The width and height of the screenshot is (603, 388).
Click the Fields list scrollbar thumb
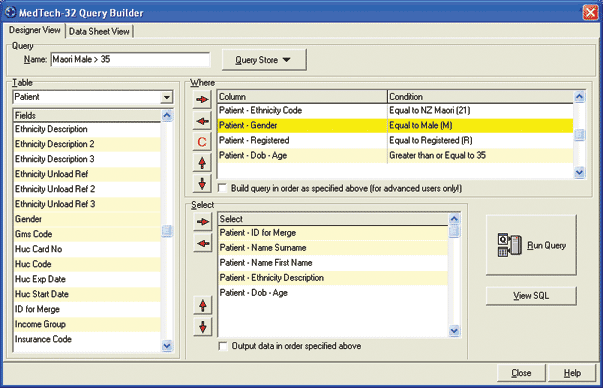(x=167, y=231)
